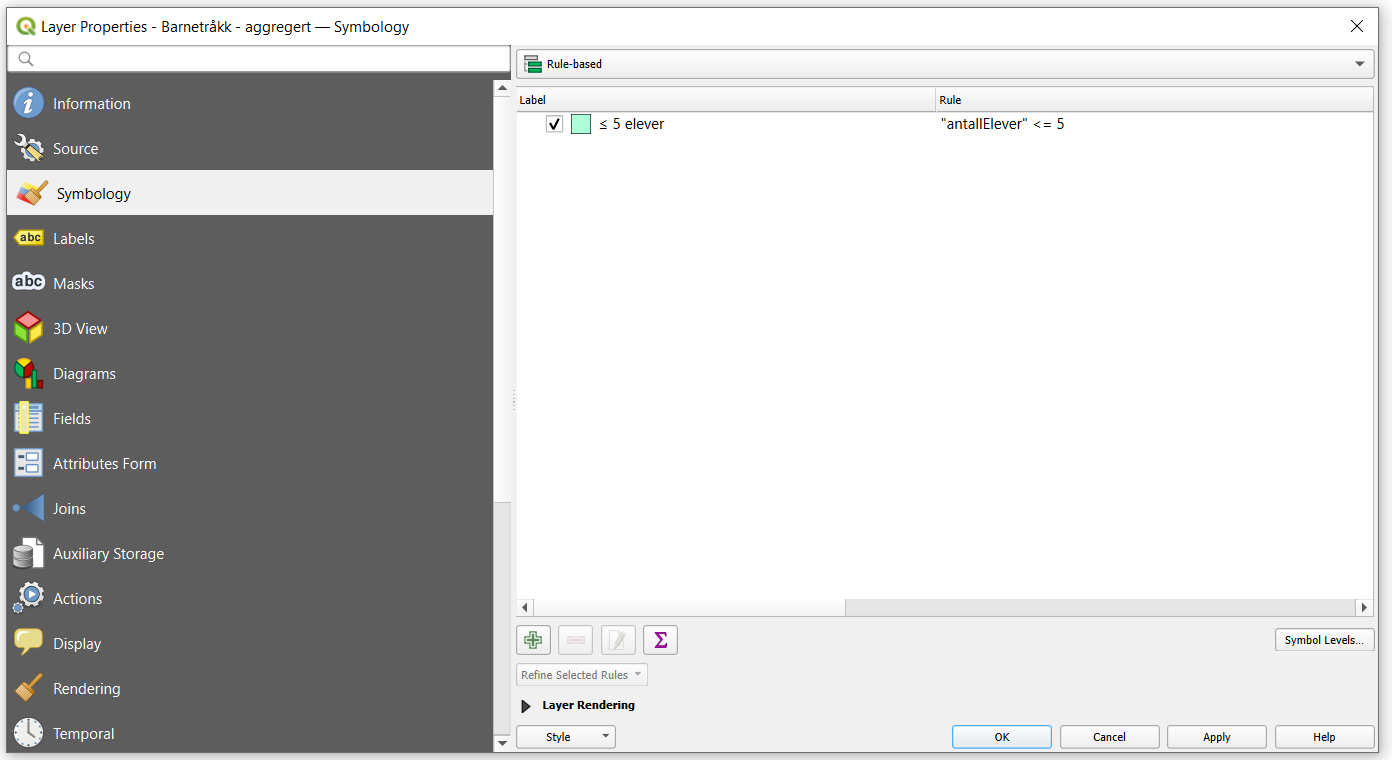Click the Joins triangle icon
Screen dimensions: 1392x760
[28, 508]
